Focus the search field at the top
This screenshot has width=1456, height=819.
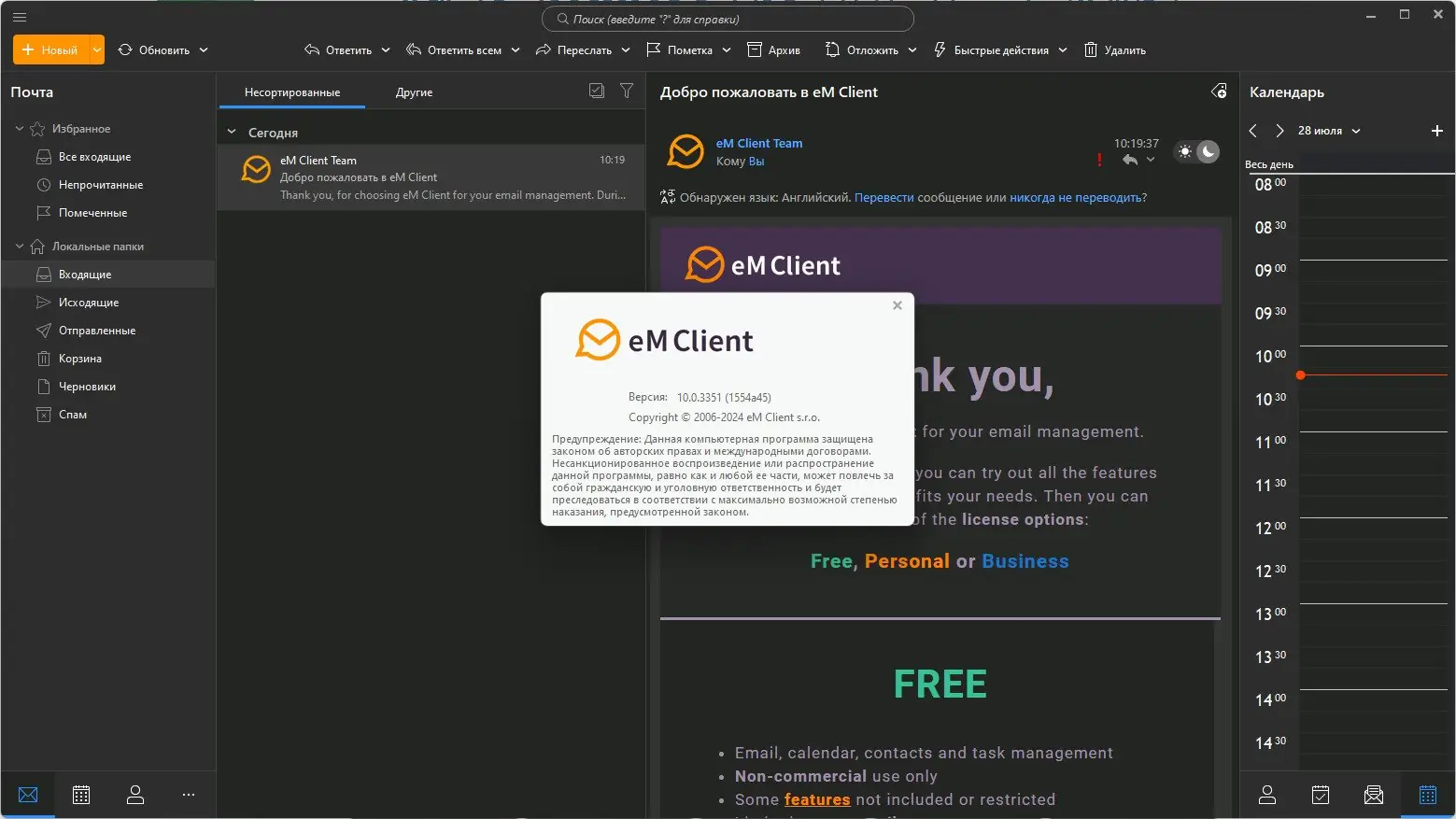coord(728,19)
